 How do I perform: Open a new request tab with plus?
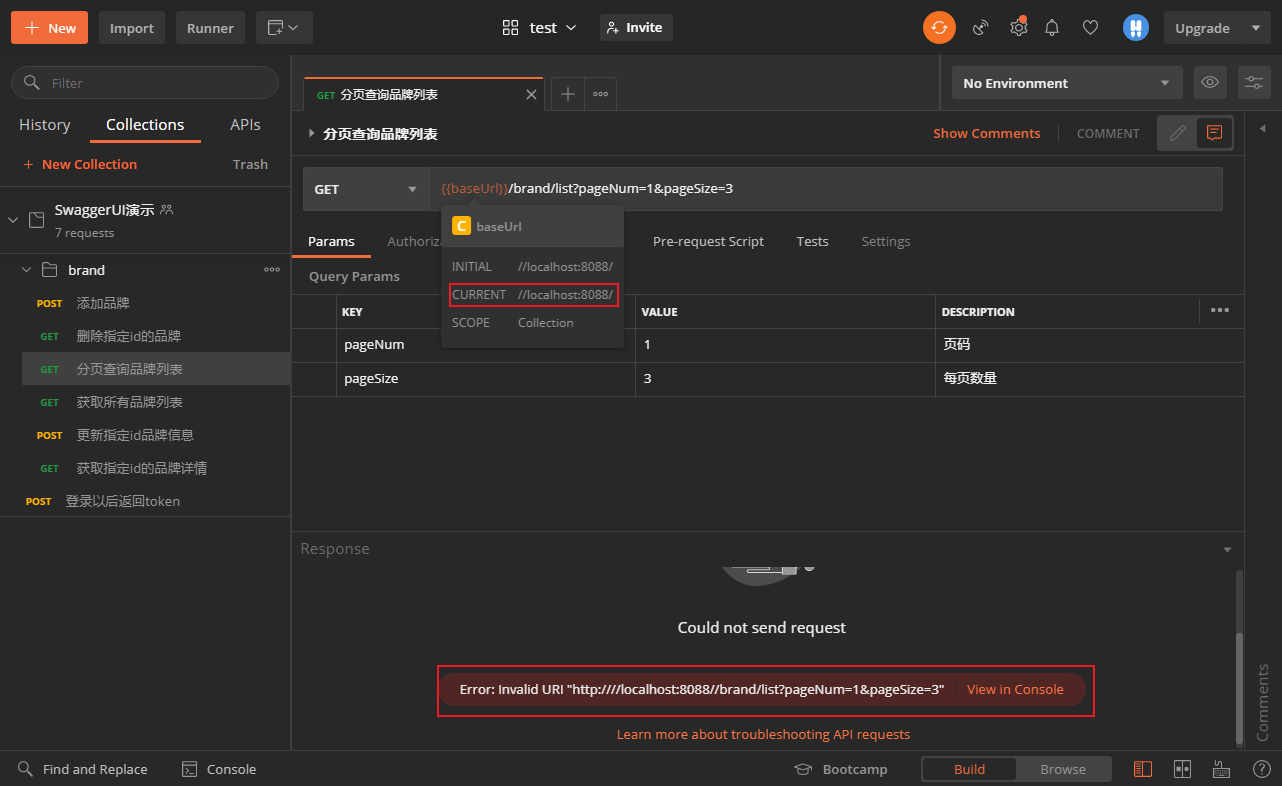coord(568,94)
